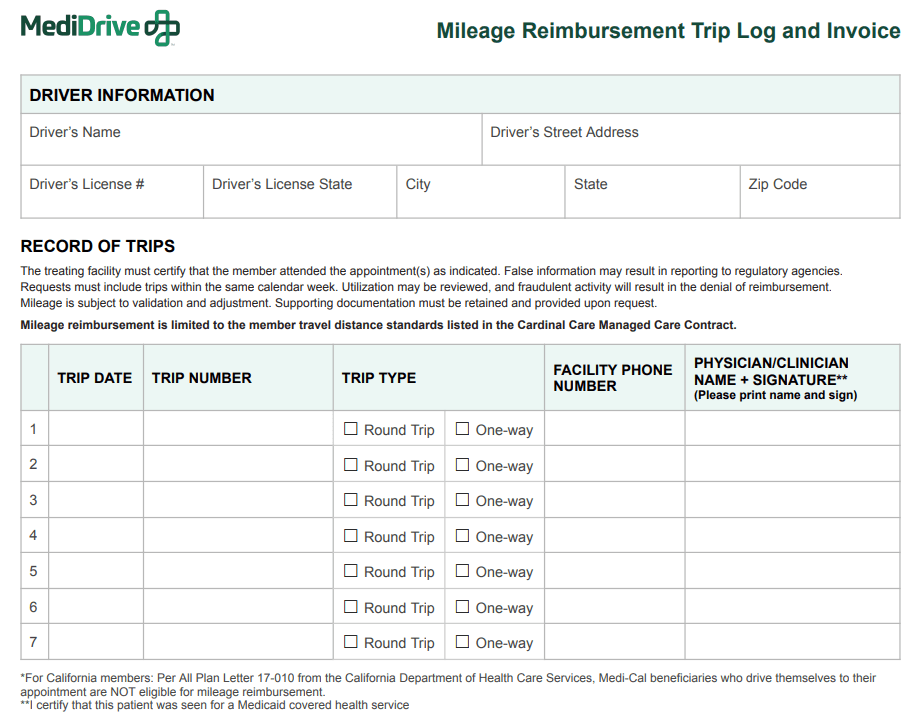
Task: Click Trip Date cell in row 2
Action: (x=96, y=464)
